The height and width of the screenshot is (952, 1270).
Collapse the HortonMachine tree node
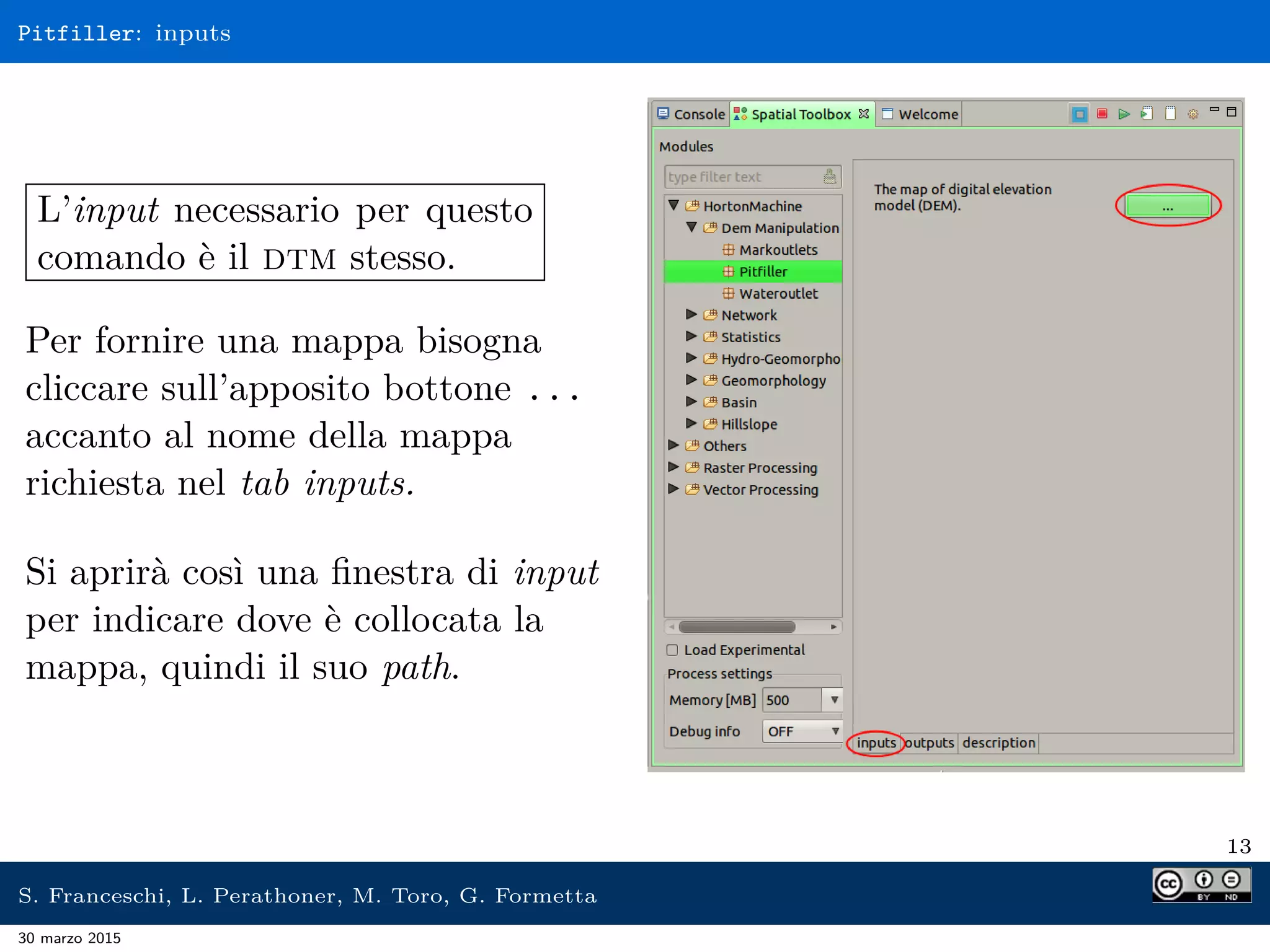pyautogui.click(x=673, y=205)
